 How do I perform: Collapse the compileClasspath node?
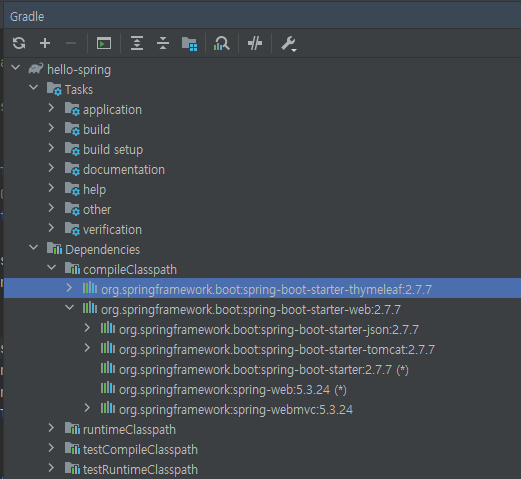51,268
